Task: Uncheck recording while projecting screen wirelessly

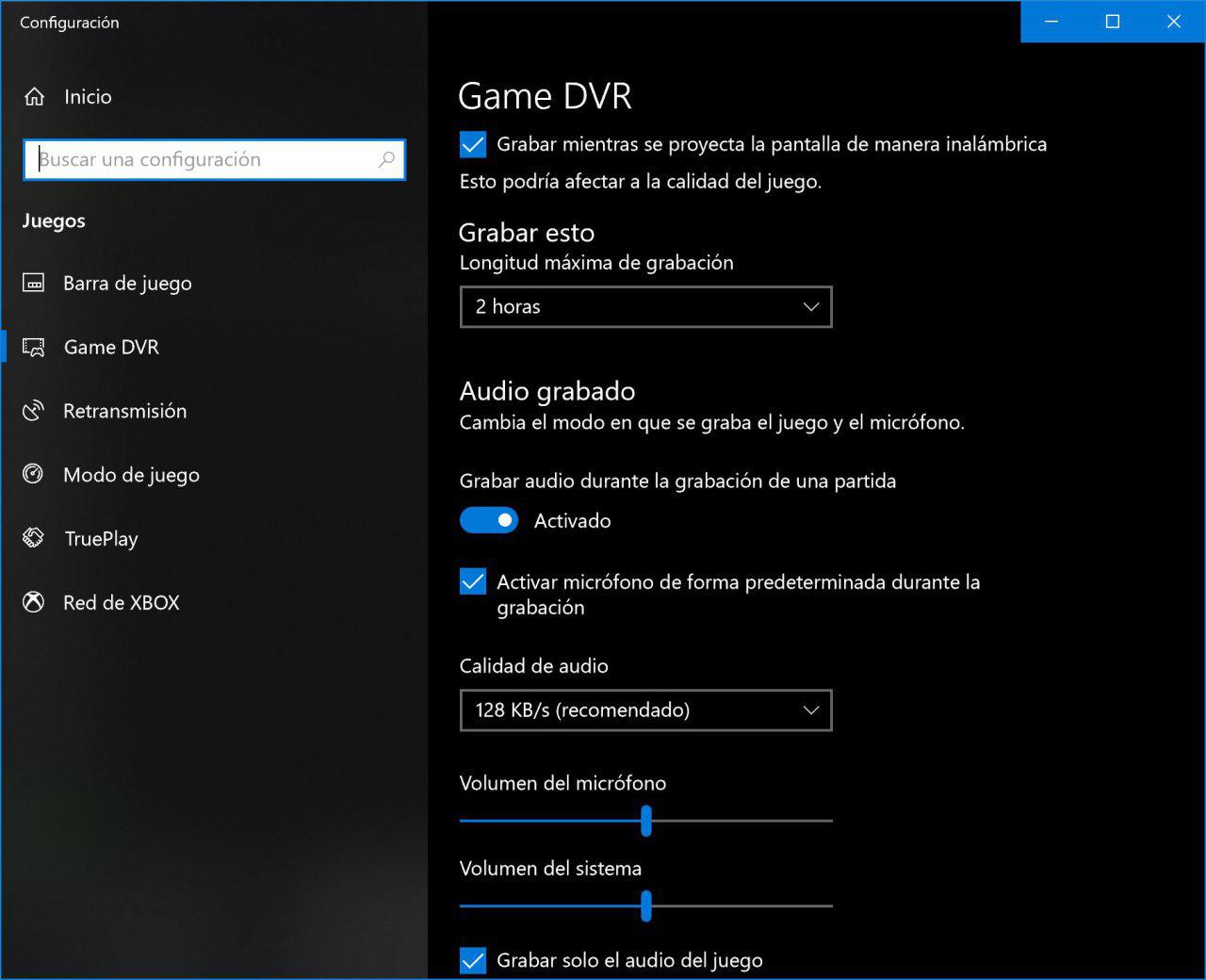Action: [473, 145]
